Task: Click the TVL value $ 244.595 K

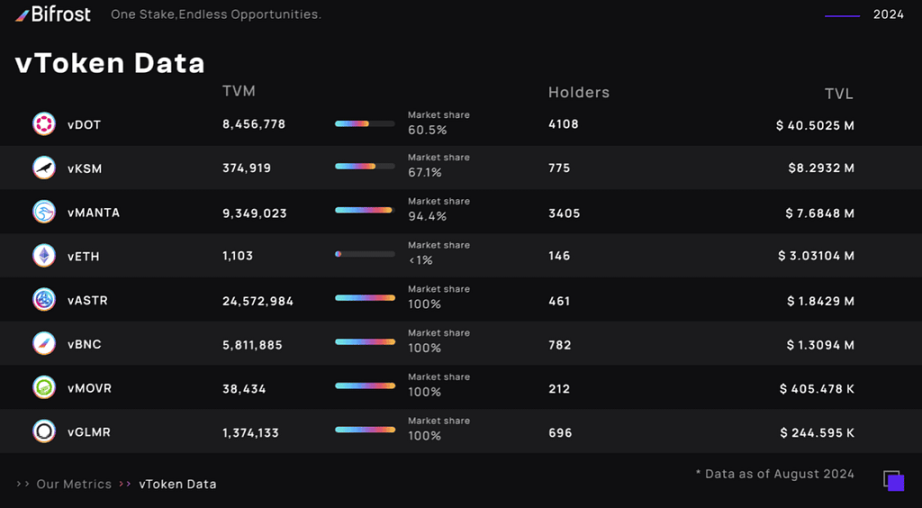Action: tap(817, 433)
